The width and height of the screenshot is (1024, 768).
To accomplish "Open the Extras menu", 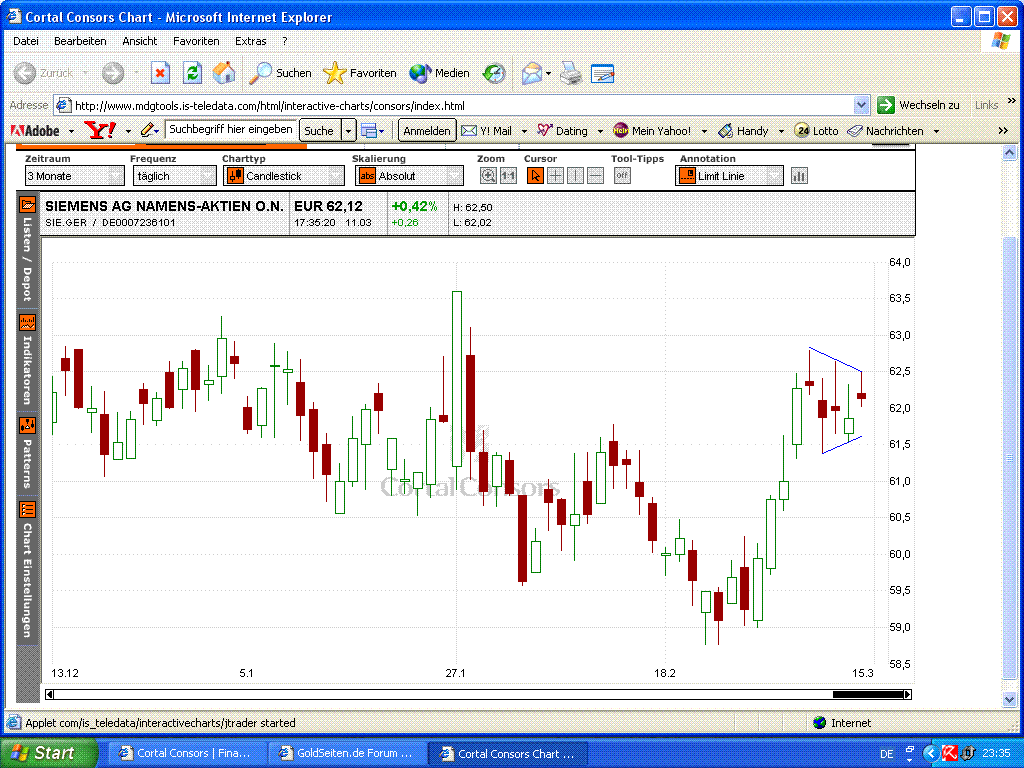I will [x=250, y=41].
